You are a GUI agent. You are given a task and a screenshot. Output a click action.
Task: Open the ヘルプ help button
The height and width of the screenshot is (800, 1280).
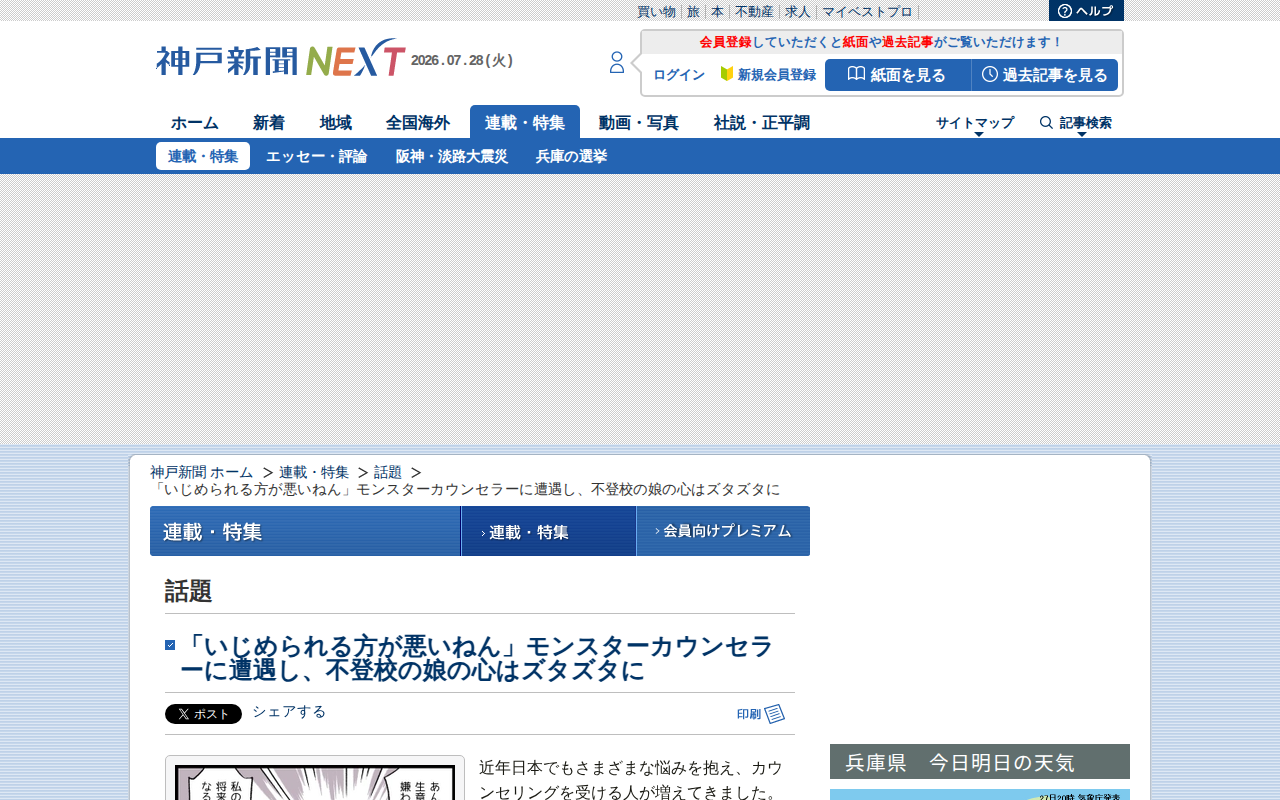(x=1086, y=11)
